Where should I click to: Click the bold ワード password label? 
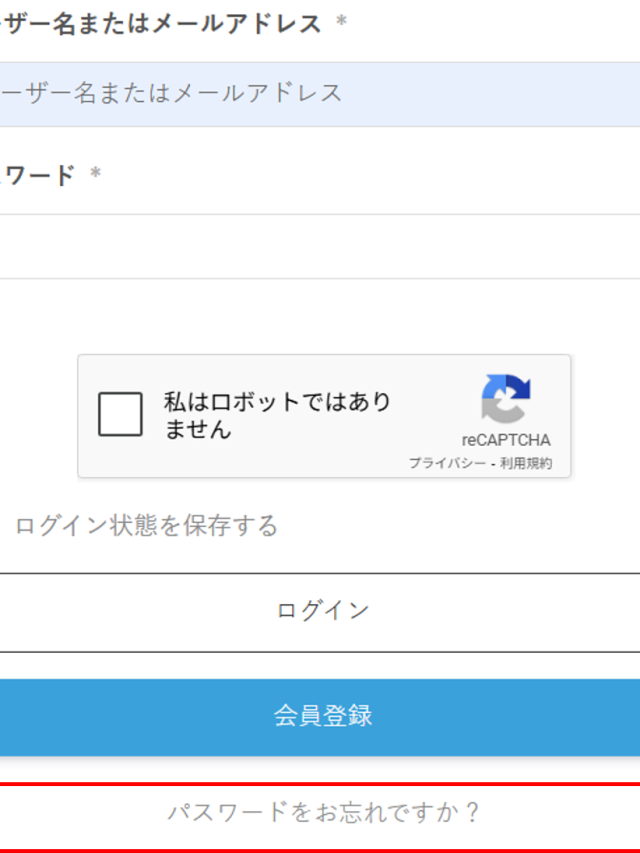(x=38, y=176)
